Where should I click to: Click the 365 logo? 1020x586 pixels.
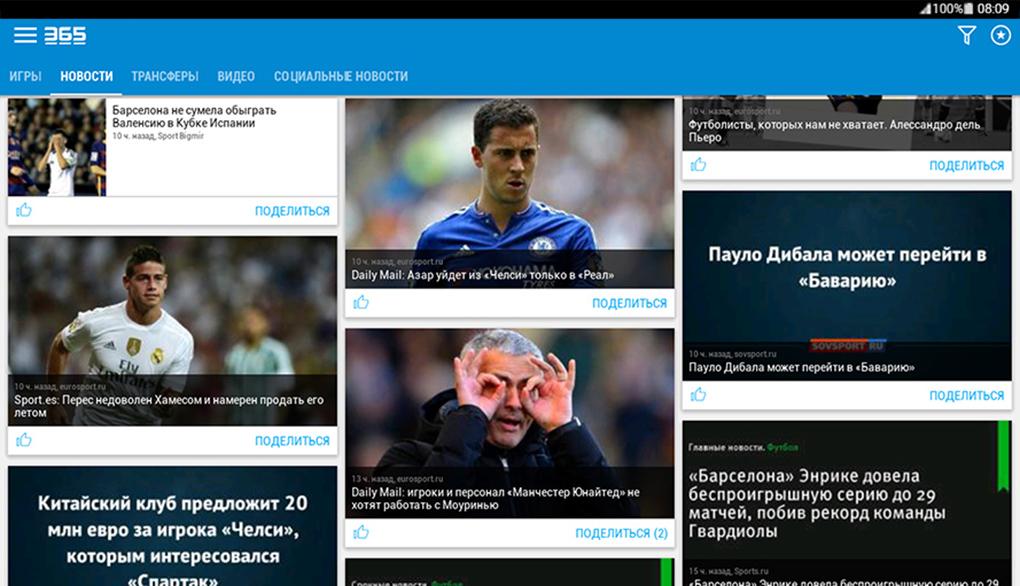click(65, 36)
